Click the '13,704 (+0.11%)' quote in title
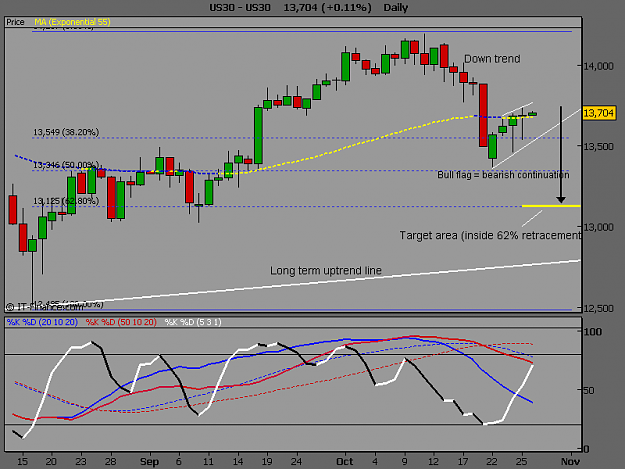 pos(327,8)
